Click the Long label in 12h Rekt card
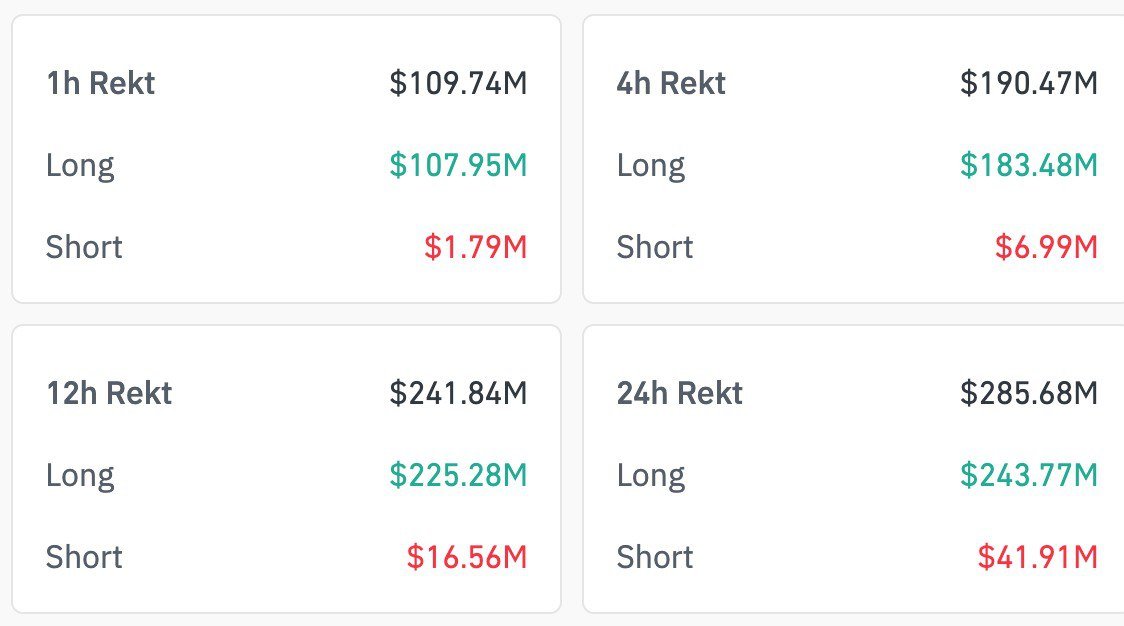 pos(80,475)
